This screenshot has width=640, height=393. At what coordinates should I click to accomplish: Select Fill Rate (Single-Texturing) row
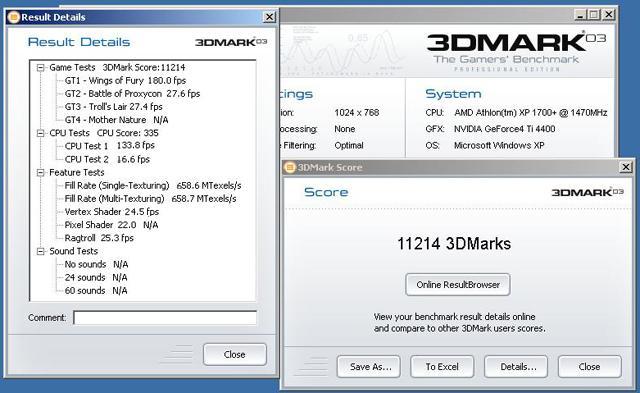[x=153, y=186]
